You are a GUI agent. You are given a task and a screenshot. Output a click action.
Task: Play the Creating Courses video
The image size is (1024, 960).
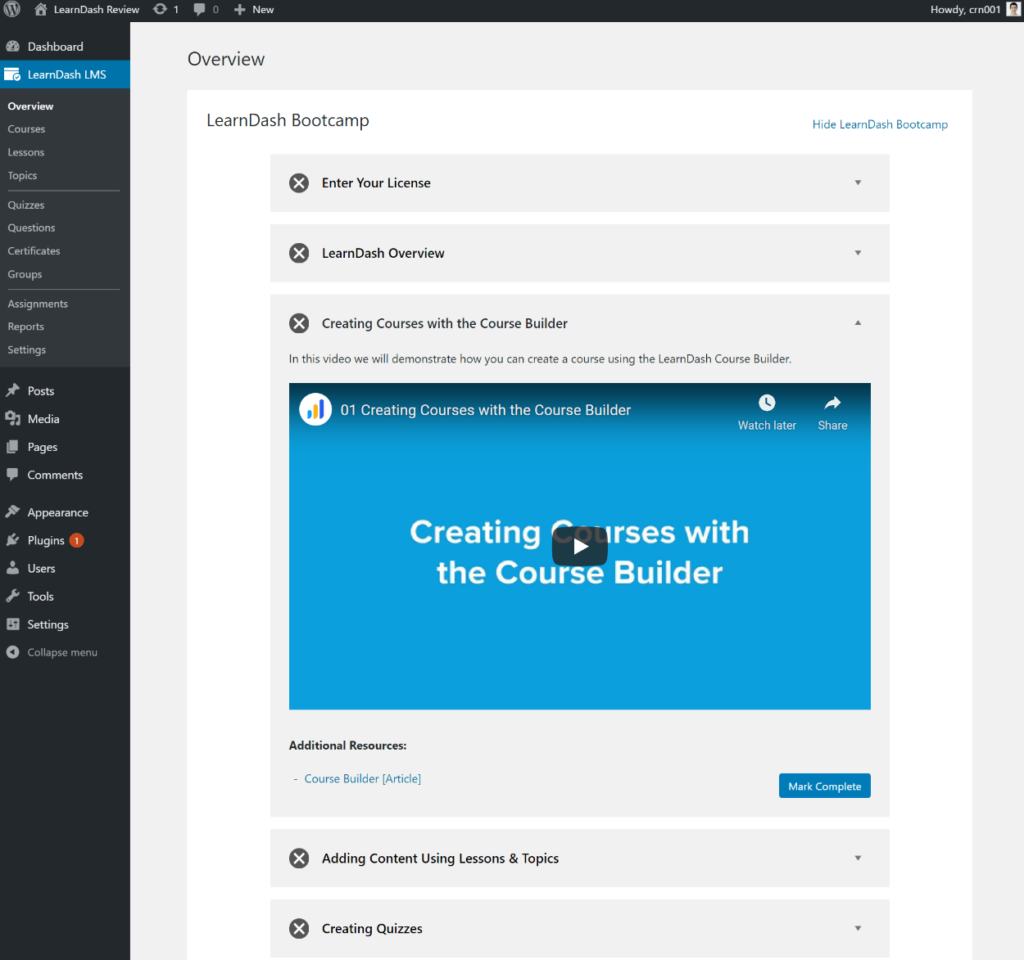pyautogui.click(x=579, y=546)
